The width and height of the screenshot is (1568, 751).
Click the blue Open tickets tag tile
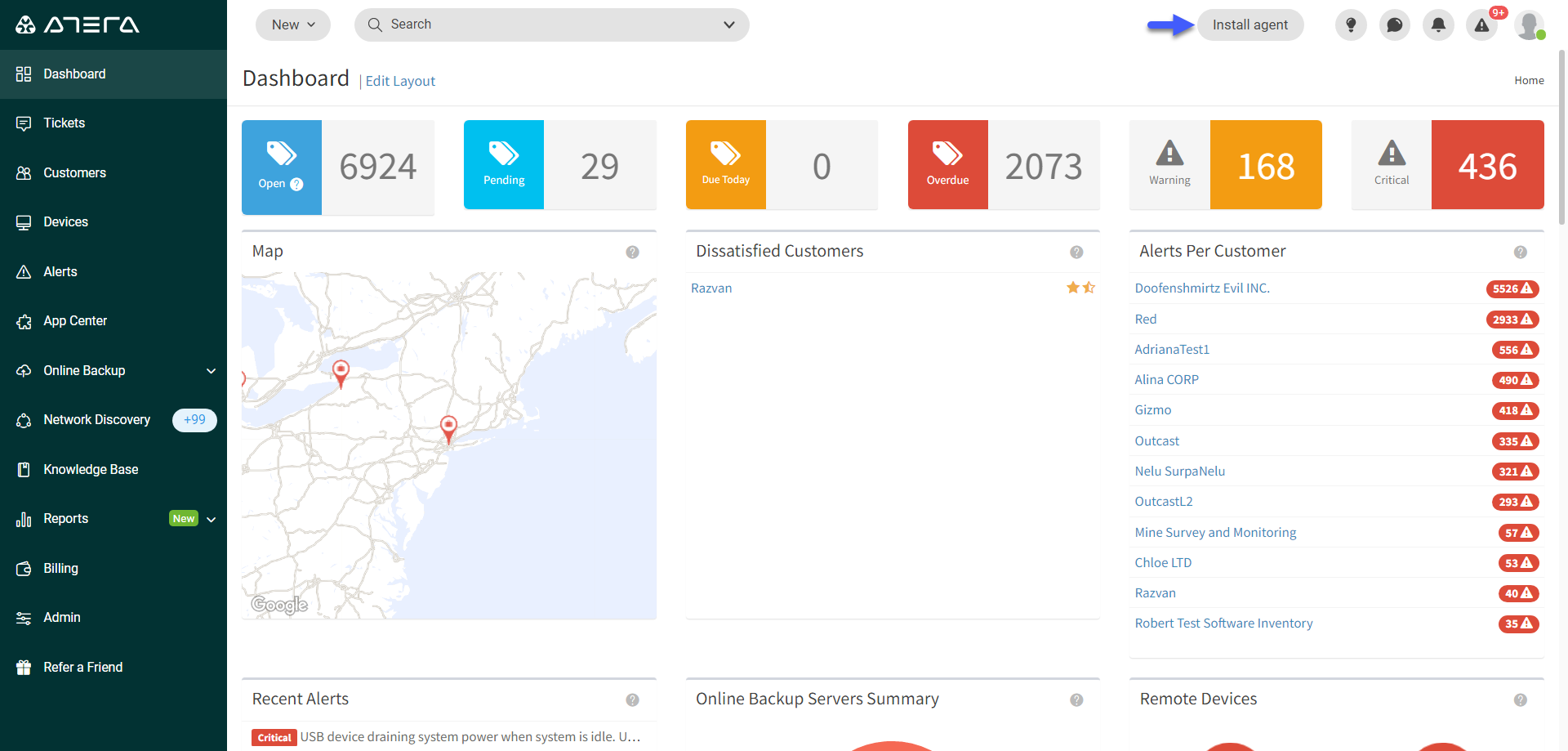(x=282, y=166)
